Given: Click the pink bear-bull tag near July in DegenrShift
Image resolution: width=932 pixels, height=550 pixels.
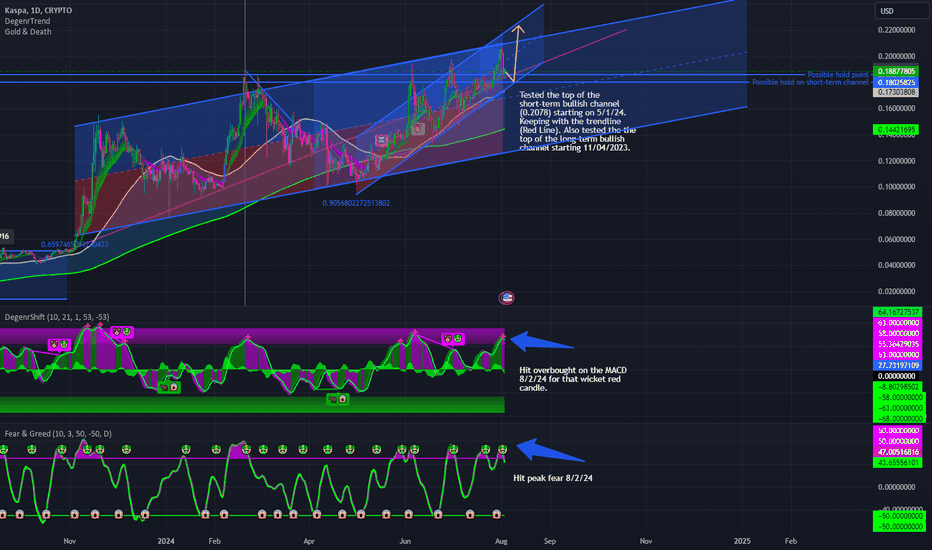Looking at the screenshot, I should tap(453, 338).
